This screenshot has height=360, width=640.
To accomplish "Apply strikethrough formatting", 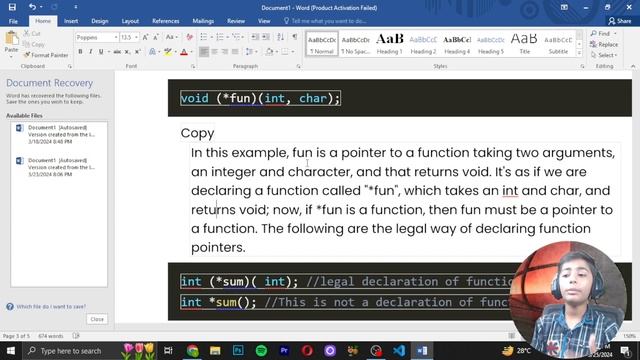I will (x=117, y=52).
